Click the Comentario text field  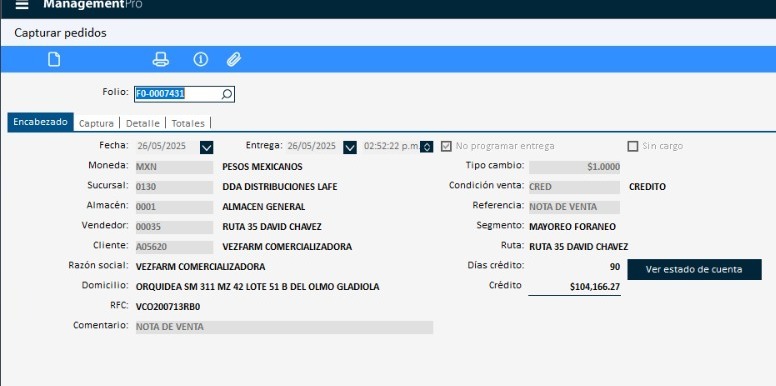click(x=284, y=327)
